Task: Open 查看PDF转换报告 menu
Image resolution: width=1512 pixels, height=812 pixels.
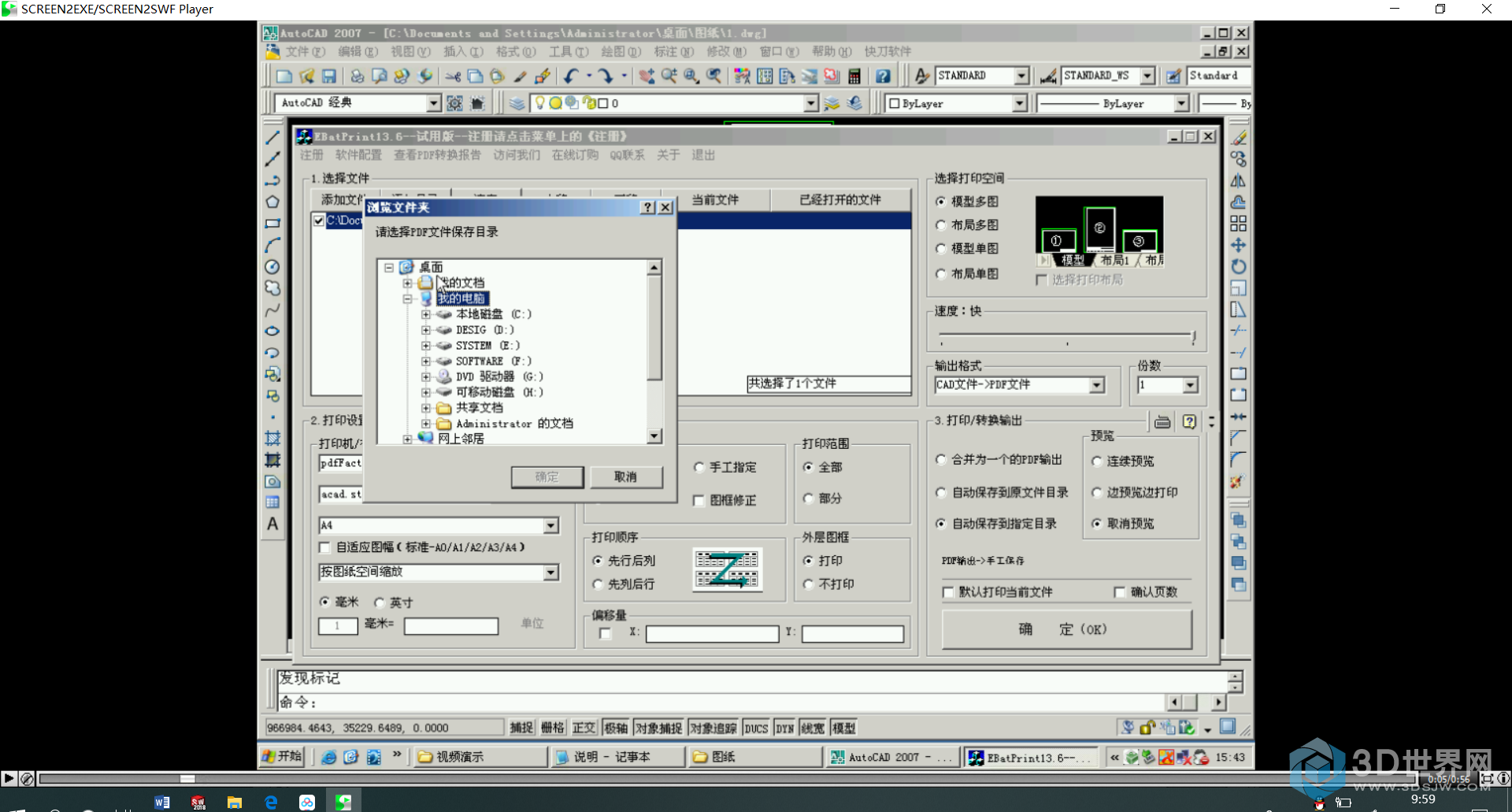Action: coord(437,155)
